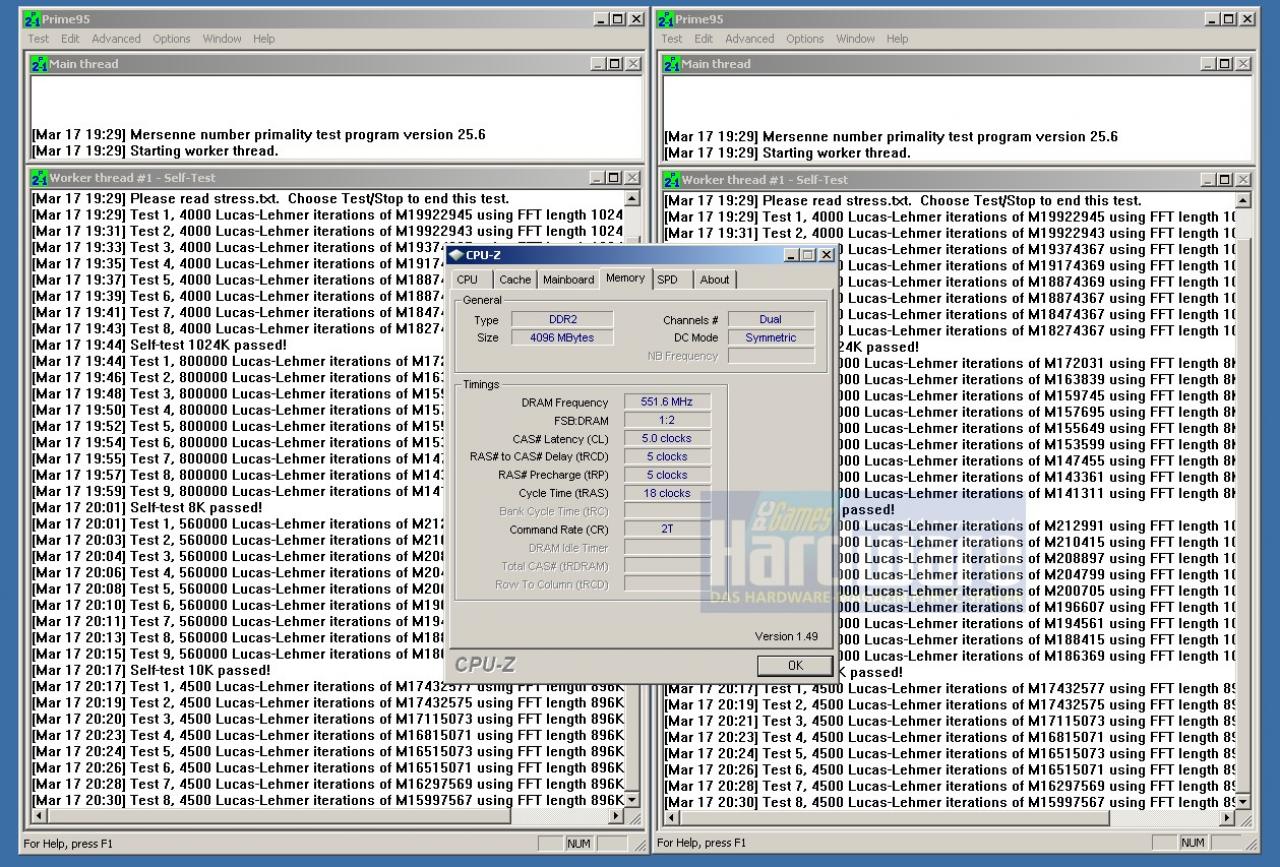Image resolution: width=1280 pixels, height=867 pixels.
Task: Click scroll up arrow in left worker thread
Action: (x=632, y=199)
